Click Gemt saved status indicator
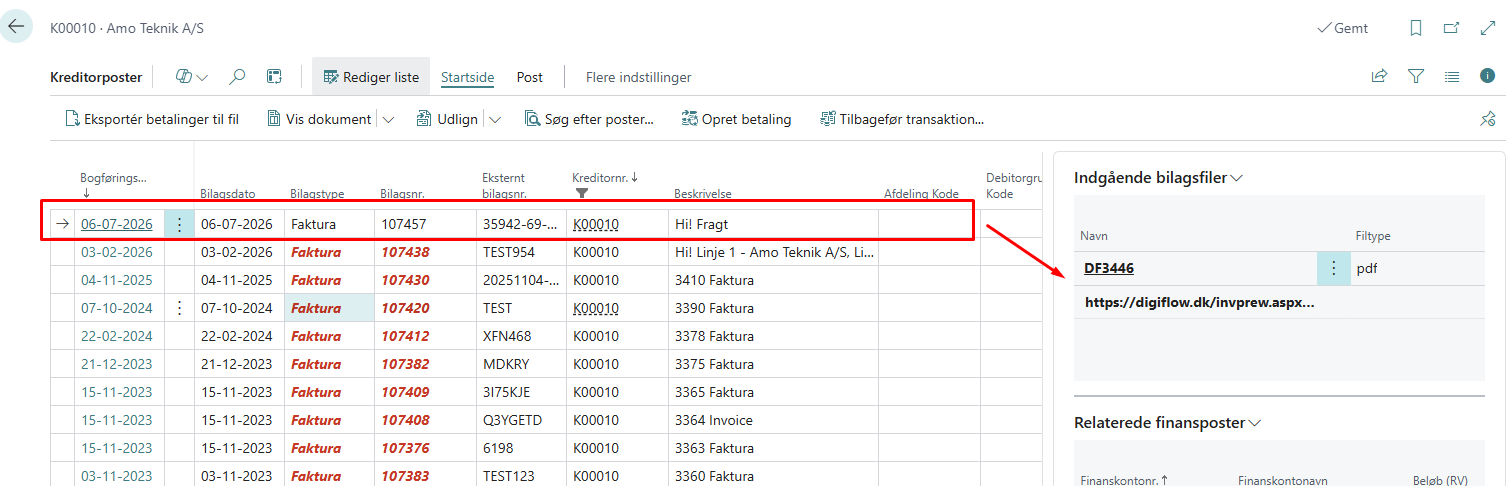 click(x=1342, y=28)
